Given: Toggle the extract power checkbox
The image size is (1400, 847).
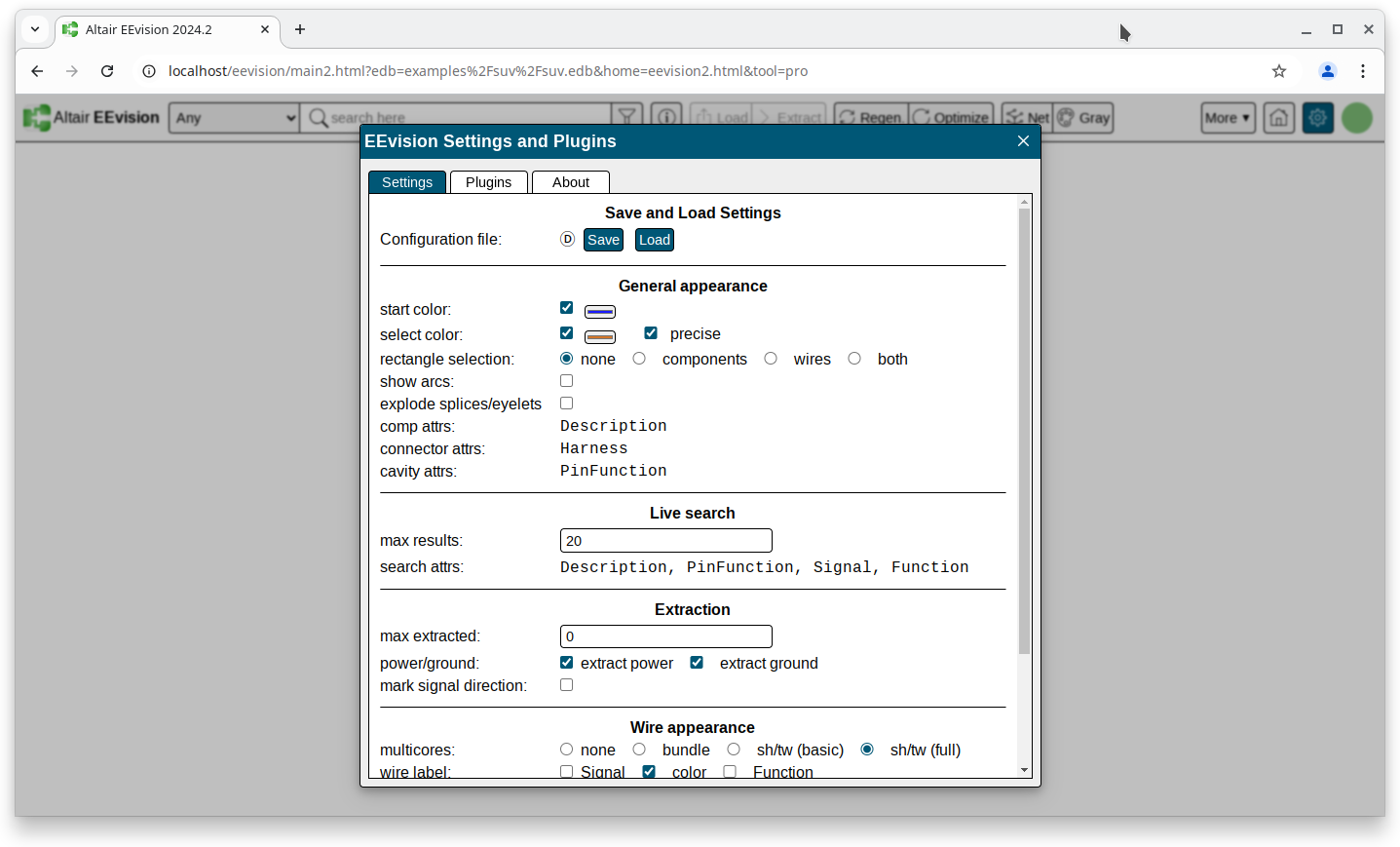Looking at the screenshot, I should coord(566,663).
